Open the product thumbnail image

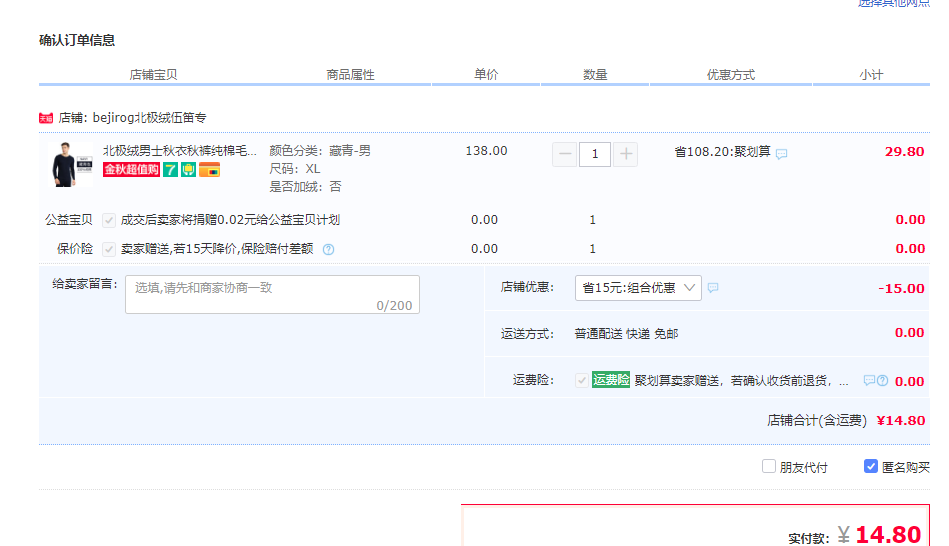click(70, 164)
